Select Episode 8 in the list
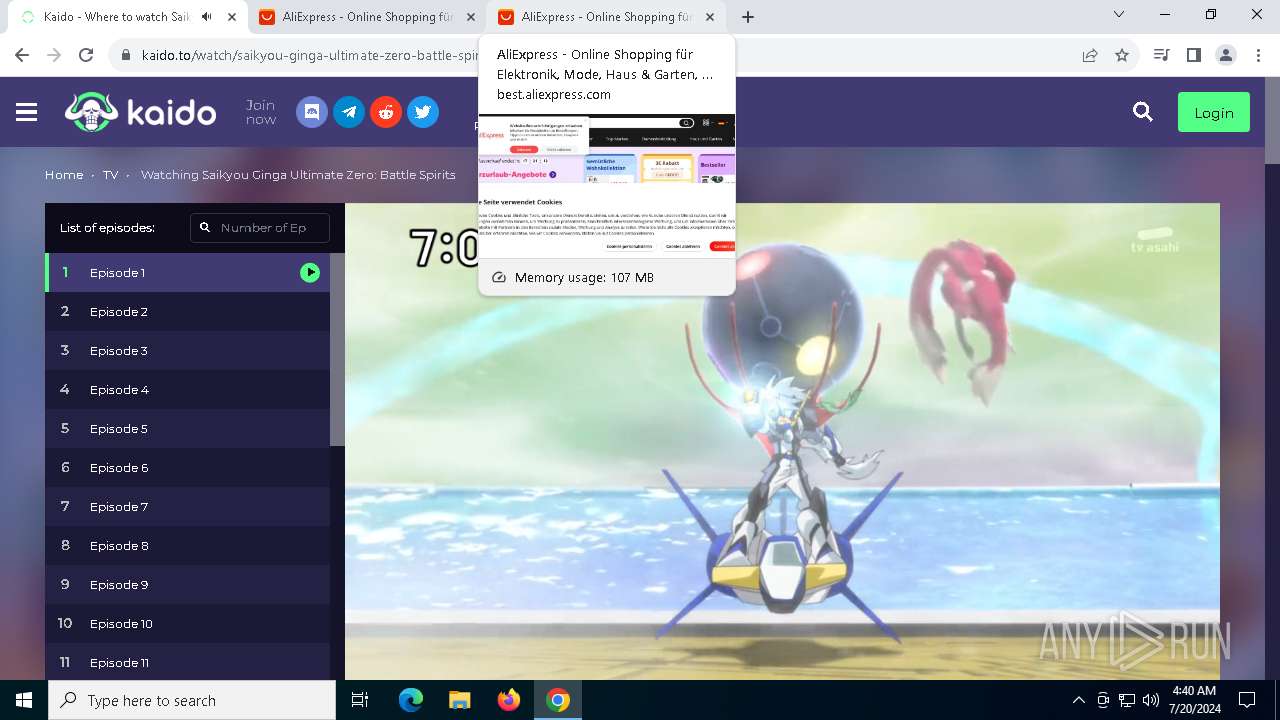Screen dimensions: 1280x720 coord(187,545)
